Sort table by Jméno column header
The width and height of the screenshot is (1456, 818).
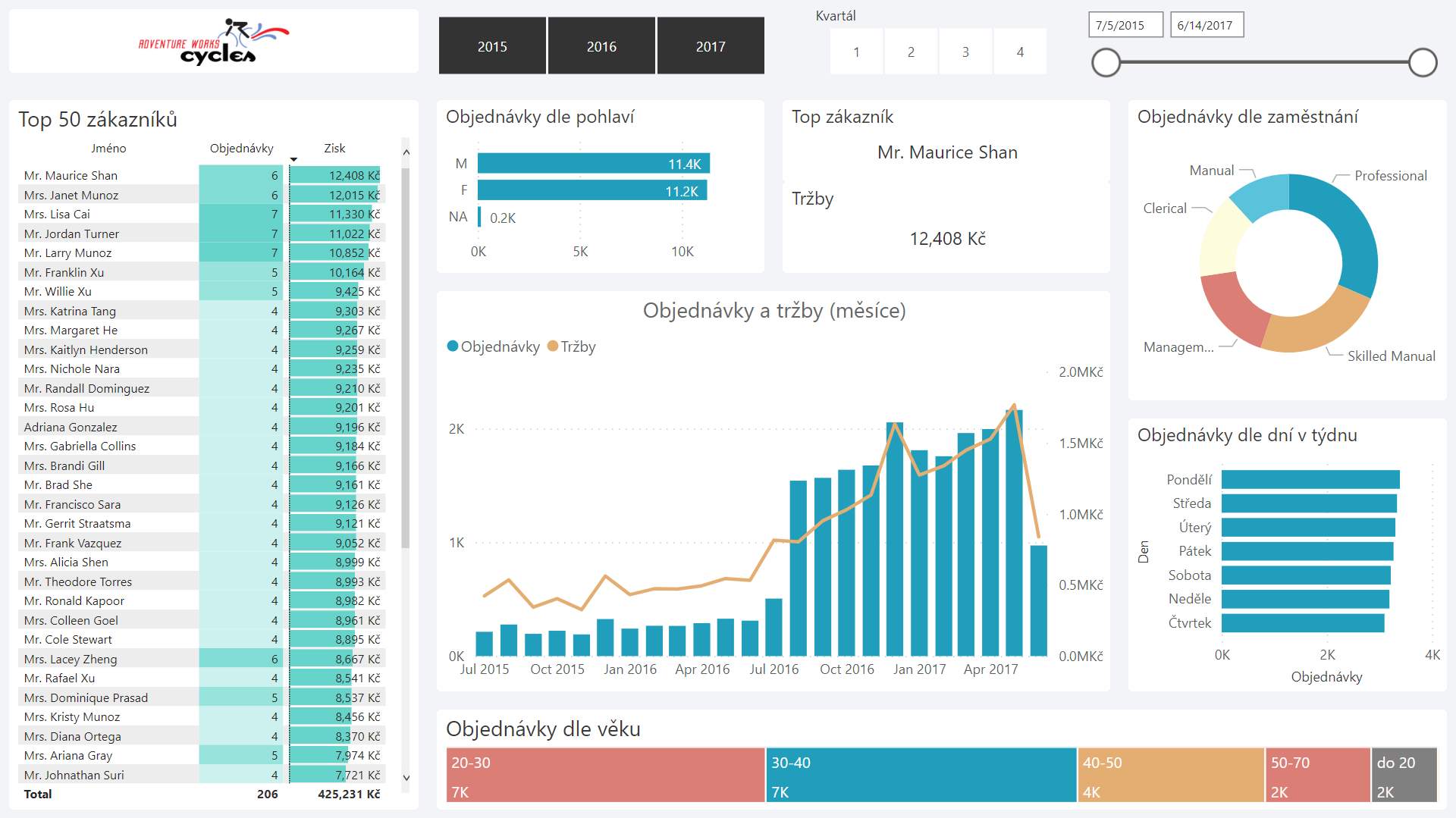(x=108, y=149)
